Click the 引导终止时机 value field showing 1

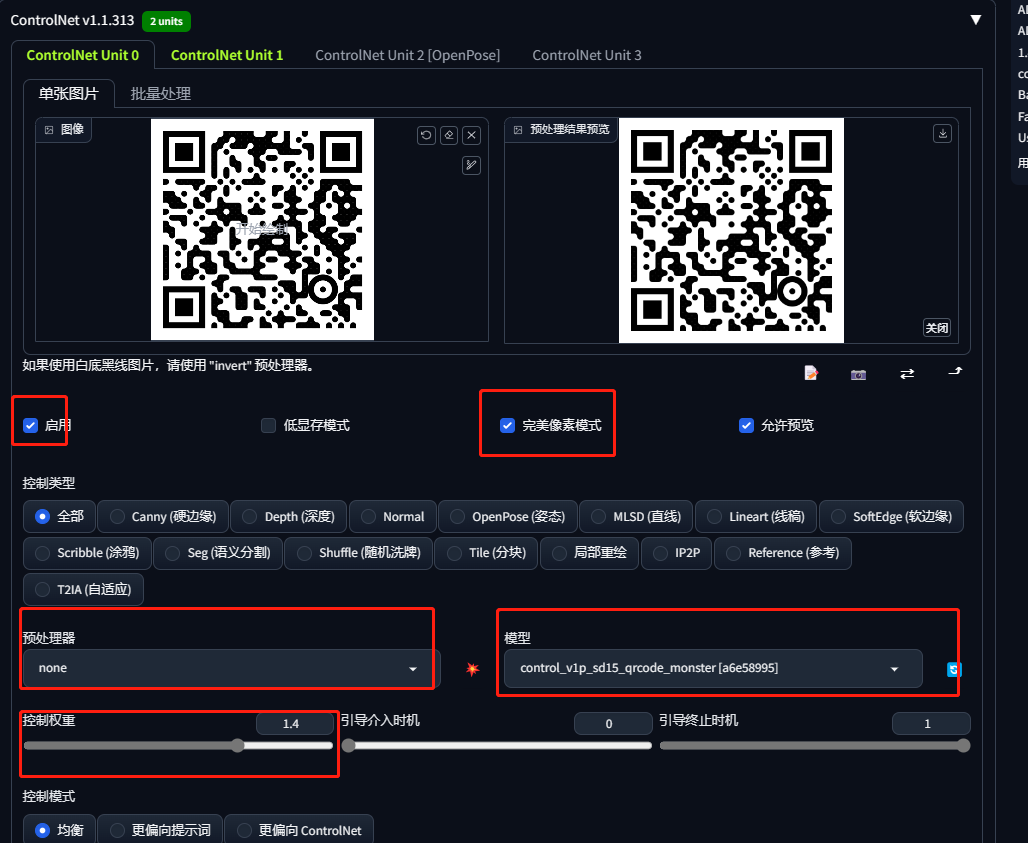point(931,724)
